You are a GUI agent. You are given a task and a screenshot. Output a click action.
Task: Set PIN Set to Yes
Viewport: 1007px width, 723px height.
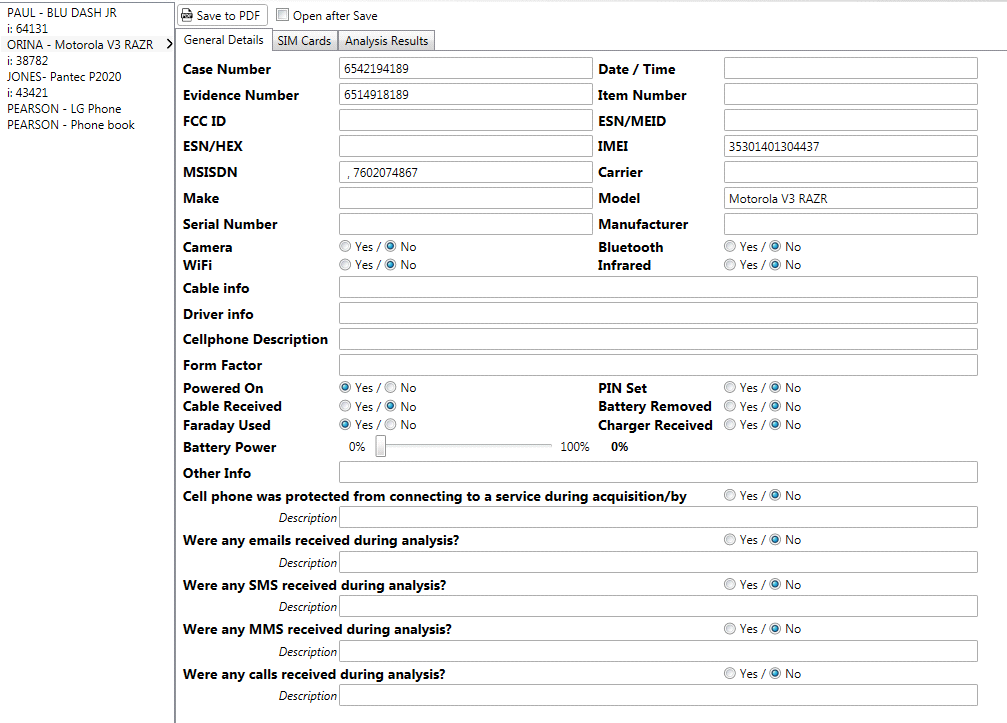pos(730,388)
